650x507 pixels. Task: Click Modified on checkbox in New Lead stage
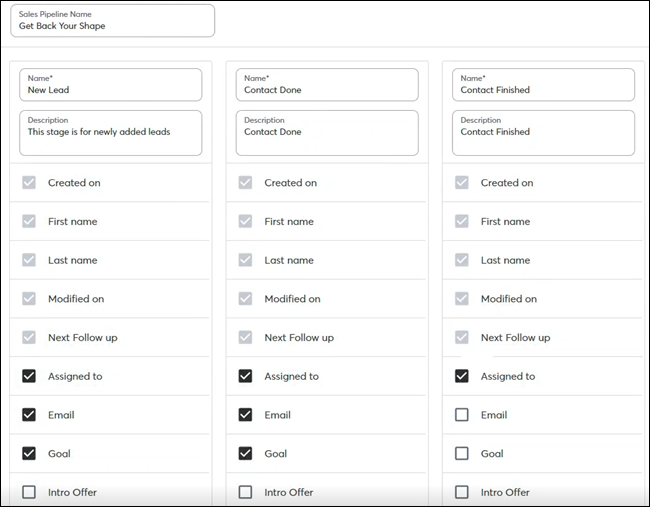[x=29, y=298]
